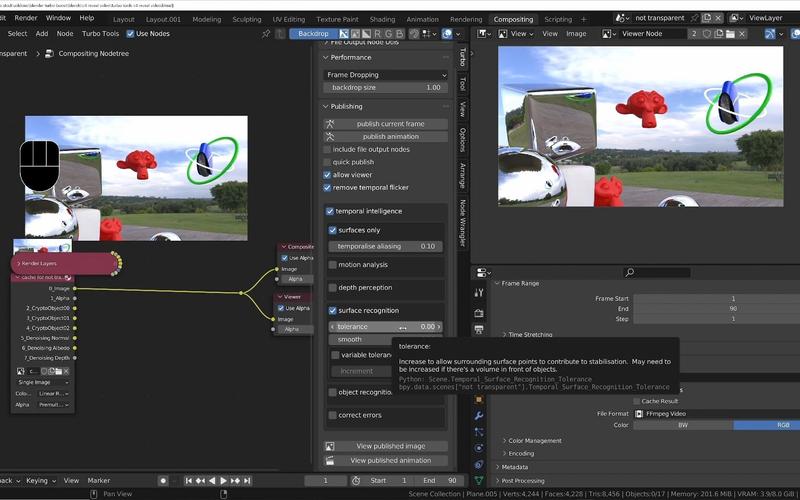Click the publish current frame button

click(x=386, y=123)
